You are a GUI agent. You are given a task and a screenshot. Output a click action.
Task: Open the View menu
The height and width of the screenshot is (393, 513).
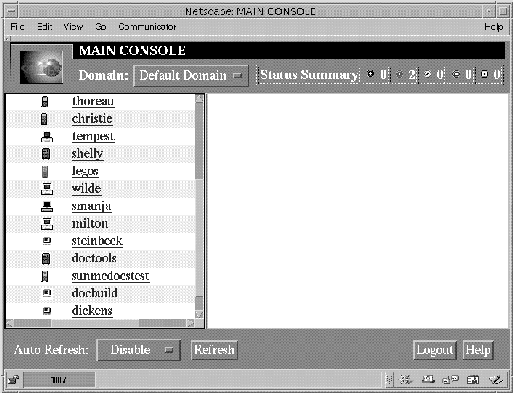73,27
